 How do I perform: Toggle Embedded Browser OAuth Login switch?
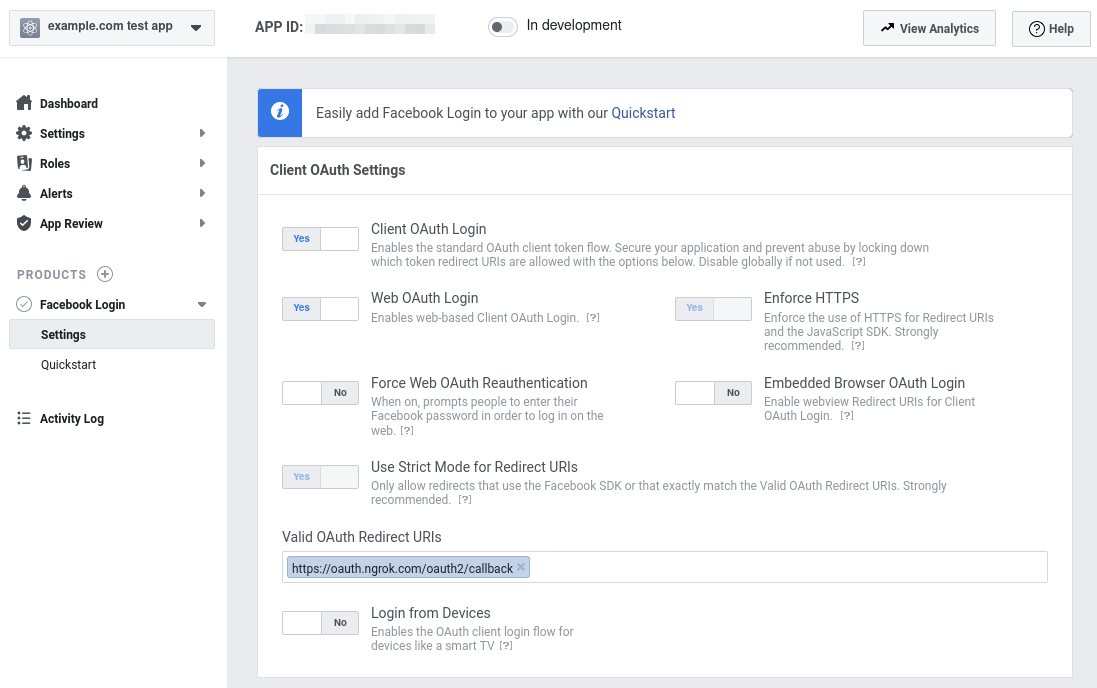(713, 393)
